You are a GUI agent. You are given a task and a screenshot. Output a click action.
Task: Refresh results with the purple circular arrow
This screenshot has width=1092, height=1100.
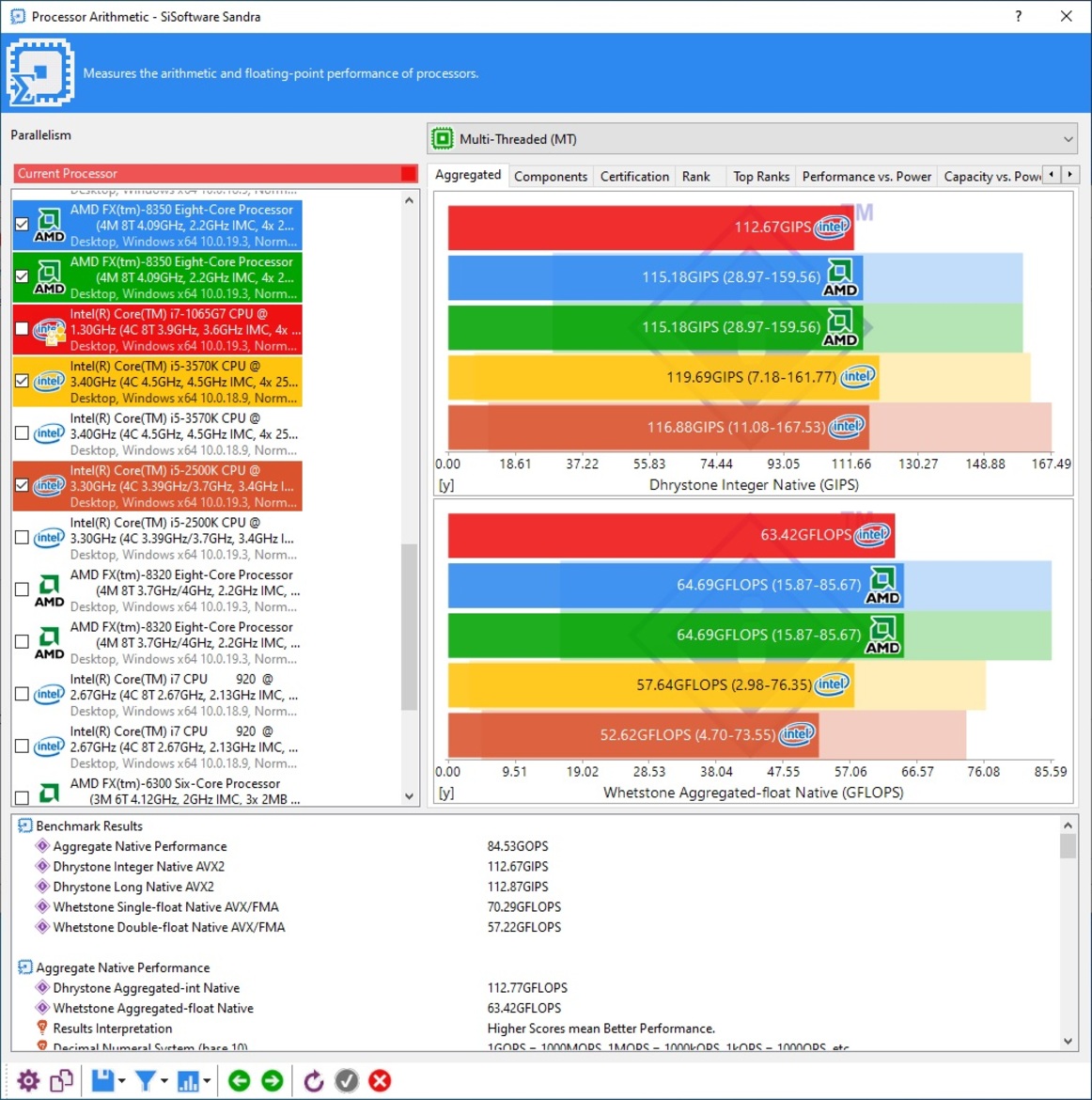(x=314, y=1080)
